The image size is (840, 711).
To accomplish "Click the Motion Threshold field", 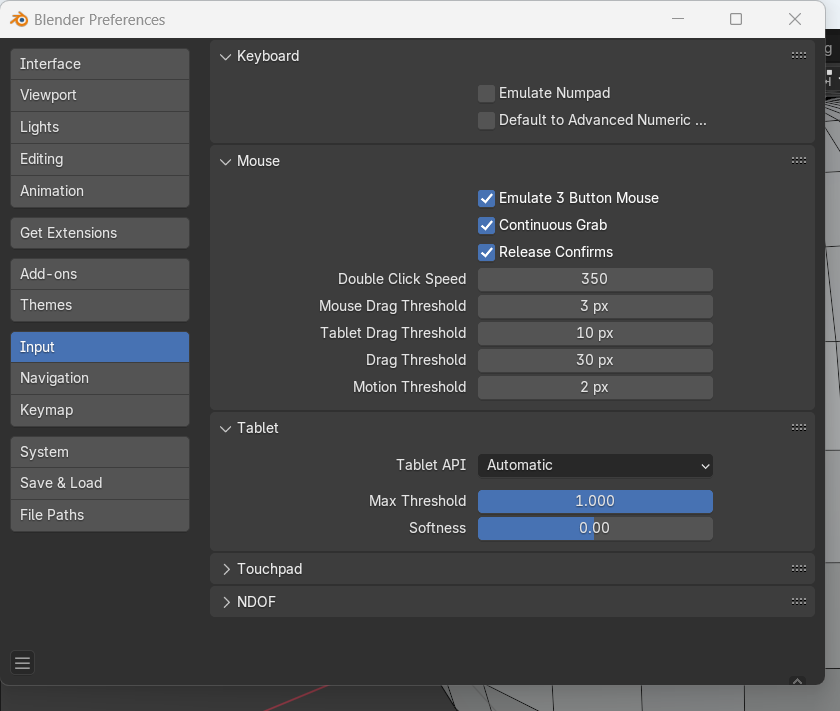I will point(595,387).
